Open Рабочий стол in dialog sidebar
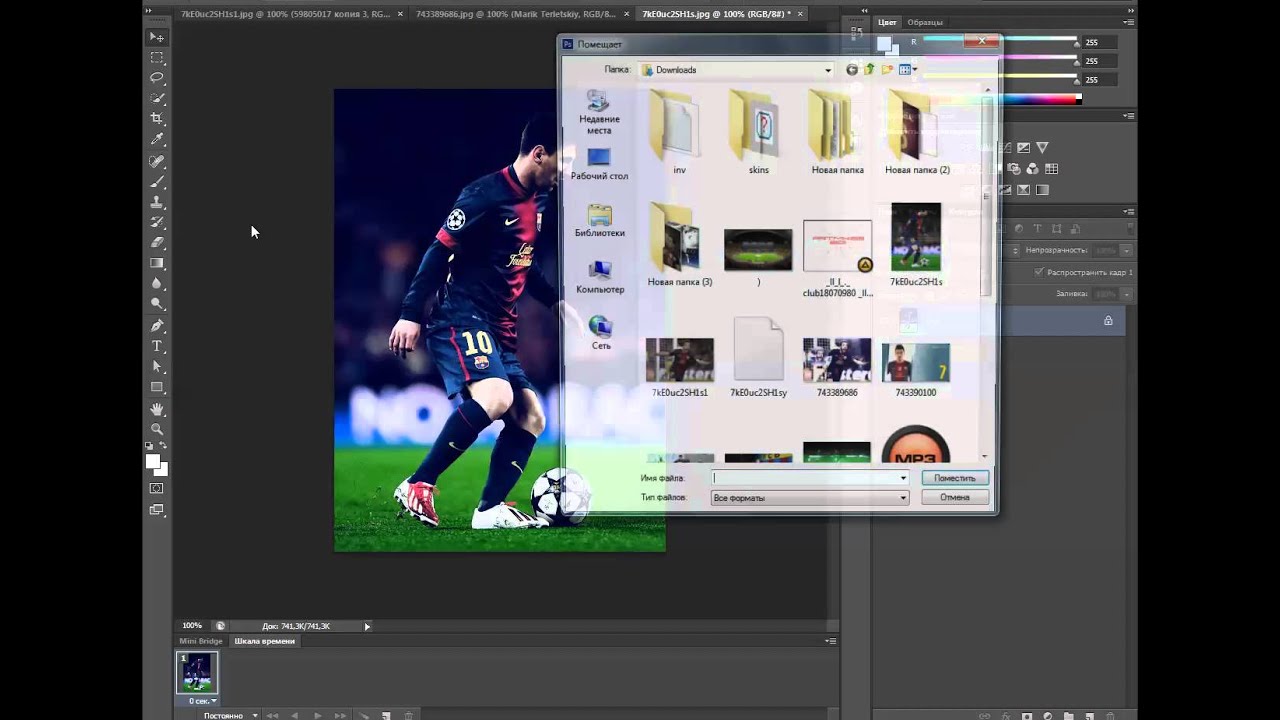Viewport: 1280px width, 720px height. coord(599,165)
